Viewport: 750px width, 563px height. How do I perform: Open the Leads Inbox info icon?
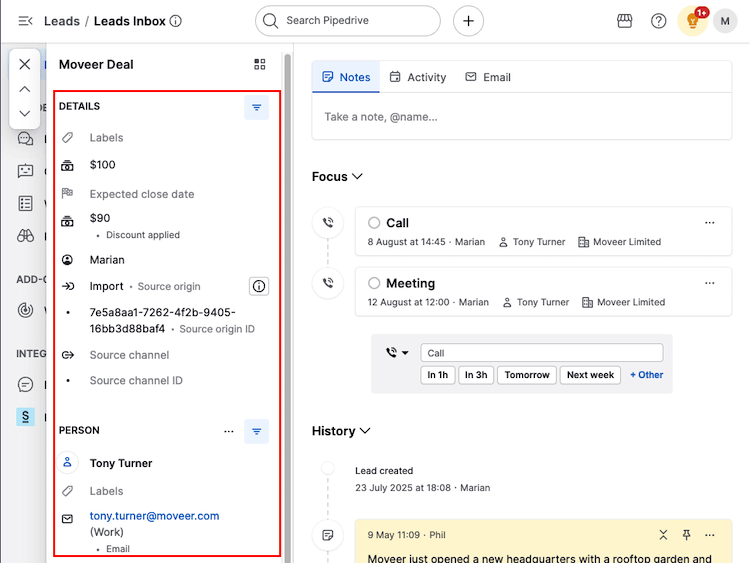pyautogui.click(x=176, y=21)
